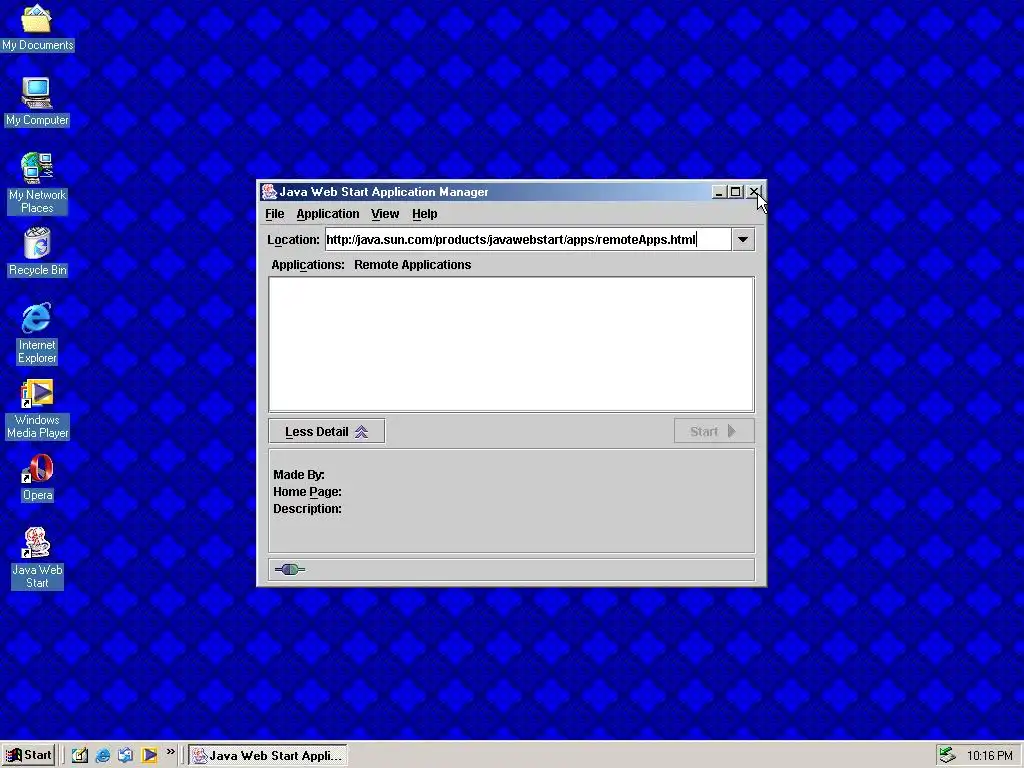Viewport: 1024px width, 768px height.
Task: Launch Internet Explorer from quick launch
Action: click(x=103, y=755)
